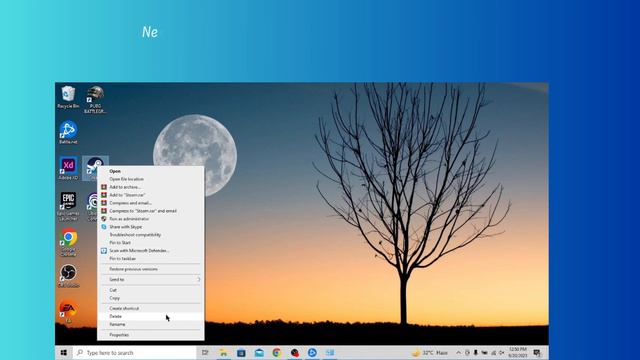The image size is (640, 360).
Task: Show hidden system tray icons
Action: pyautogui.click(x=458, y=353)
